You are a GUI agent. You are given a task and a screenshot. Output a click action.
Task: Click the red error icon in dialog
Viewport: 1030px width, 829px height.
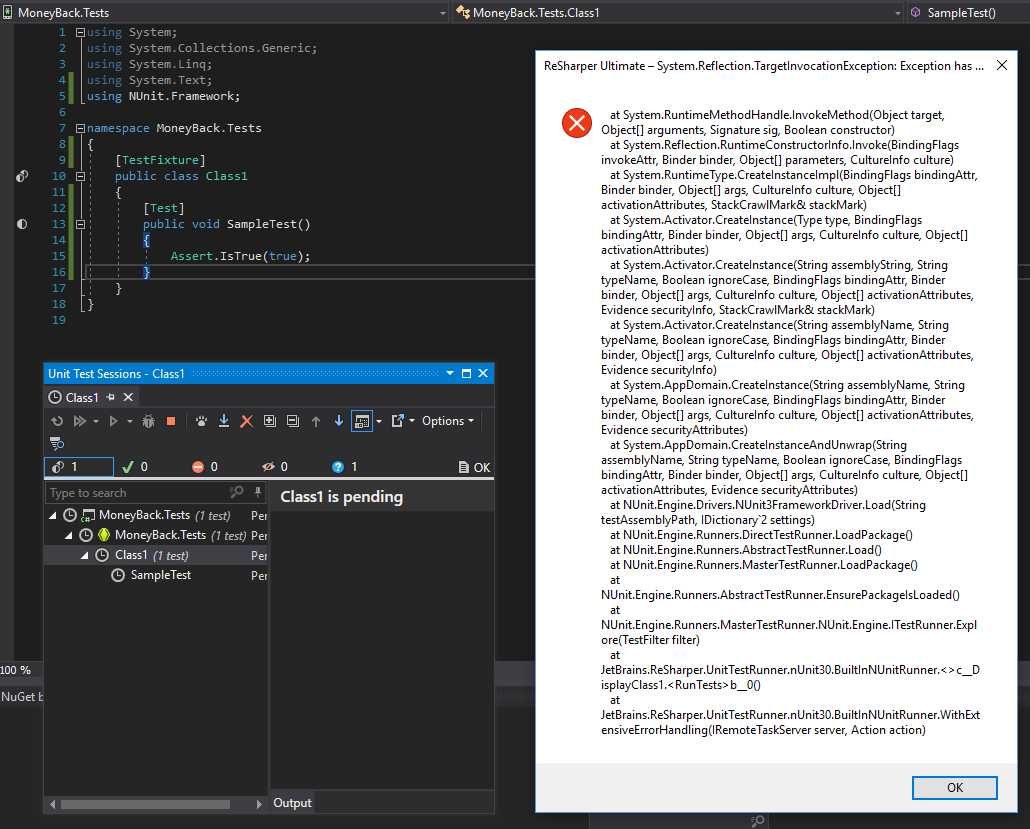click(577, 123)
